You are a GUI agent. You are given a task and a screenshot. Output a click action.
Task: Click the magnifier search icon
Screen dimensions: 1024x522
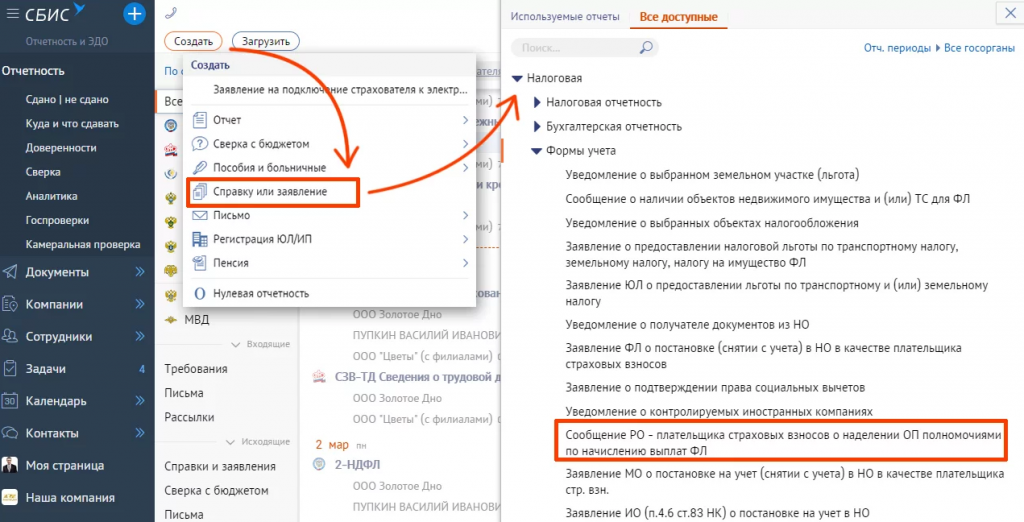point(646,47)
